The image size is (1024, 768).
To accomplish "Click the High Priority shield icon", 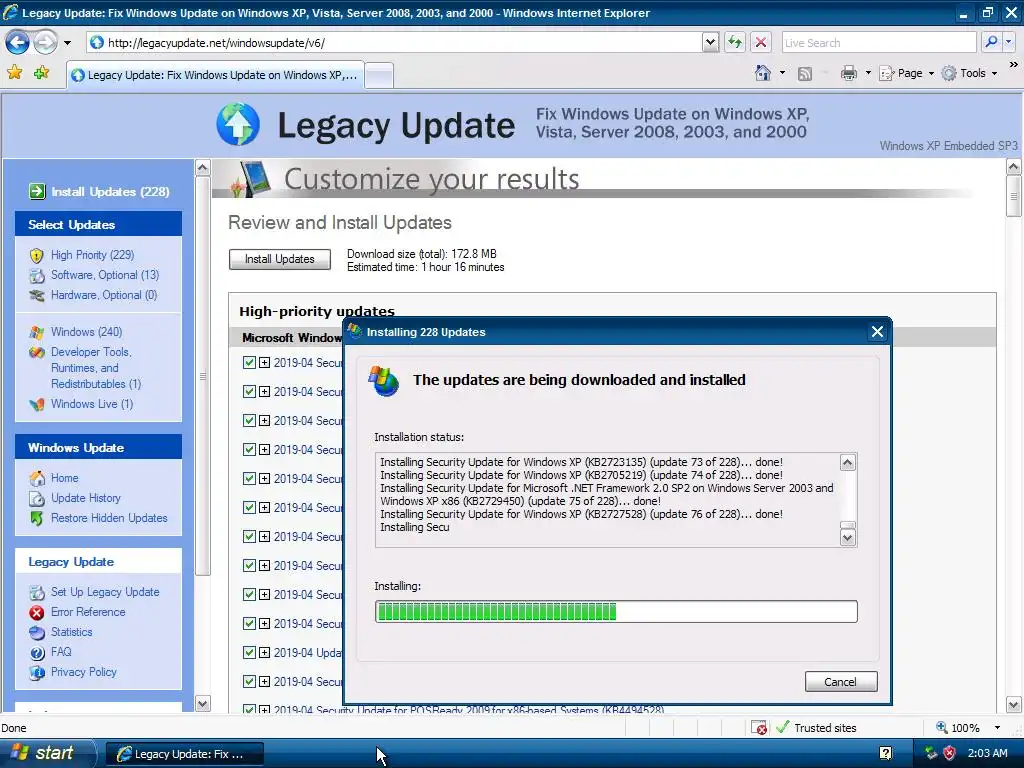I will click(37, 255).
